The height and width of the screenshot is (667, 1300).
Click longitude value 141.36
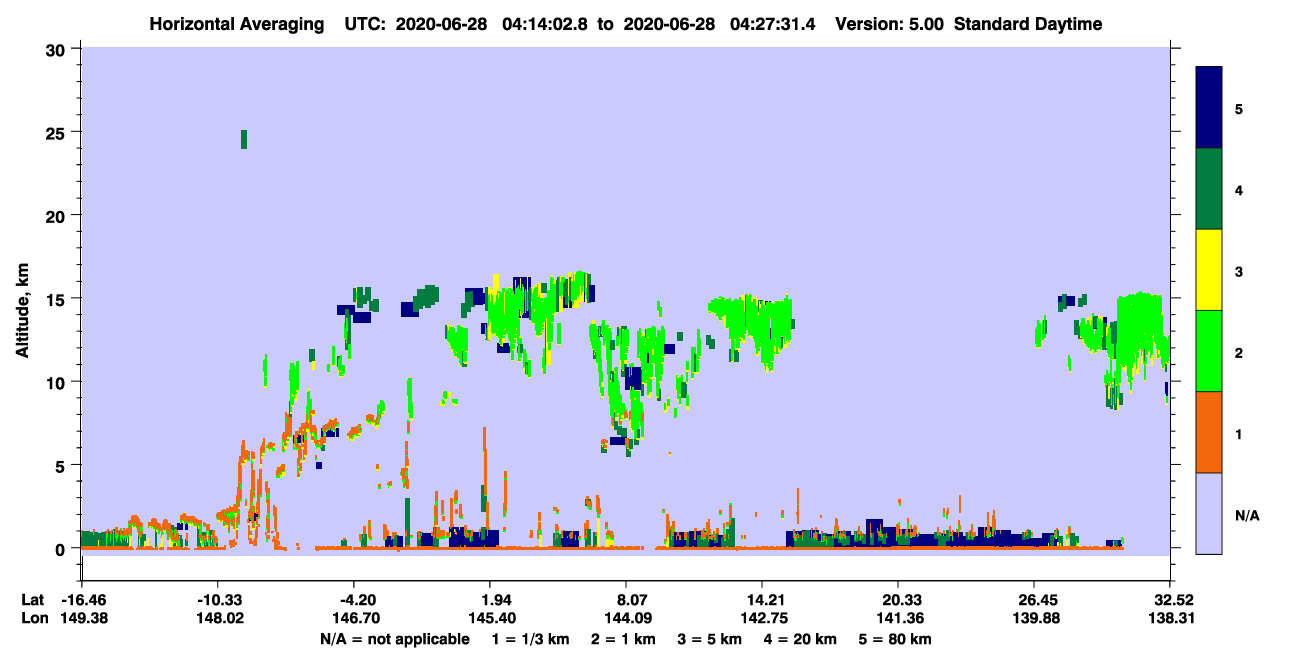click(898, 618)
